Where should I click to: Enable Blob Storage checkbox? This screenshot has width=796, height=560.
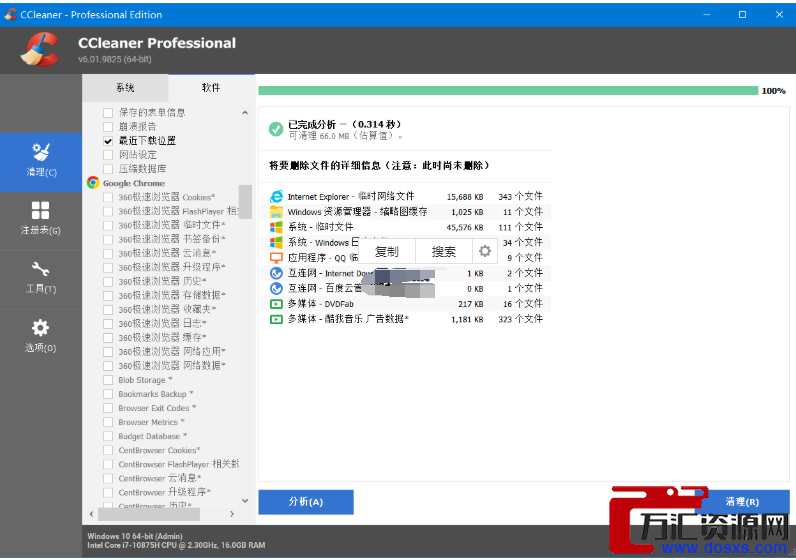click(x=108, y=380)
